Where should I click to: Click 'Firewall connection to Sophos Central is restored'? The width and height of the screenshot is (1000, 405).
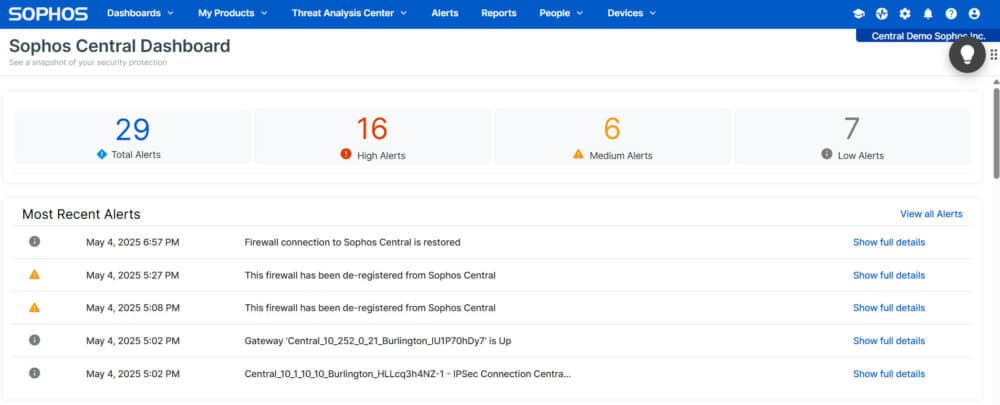(353, 242)
